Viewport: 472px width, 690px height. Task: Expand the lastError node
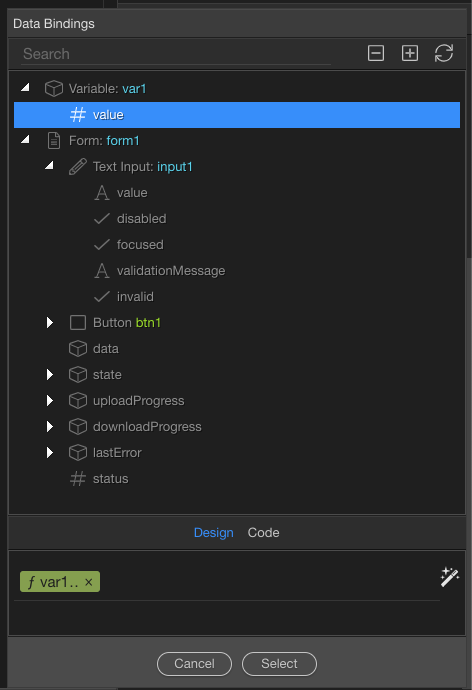[50, 452]
